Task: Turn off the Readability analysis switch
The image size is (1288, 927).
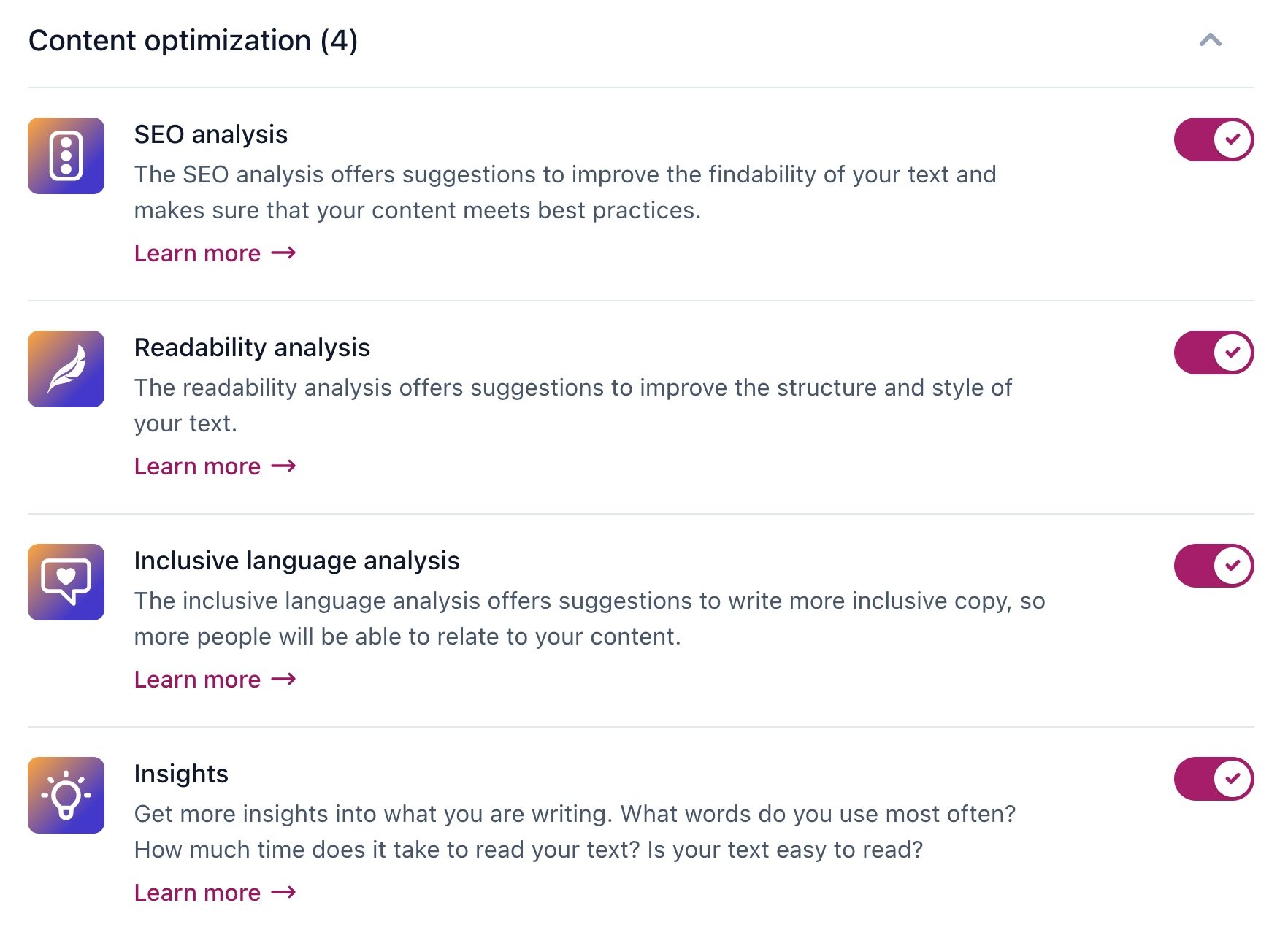Action: click(1213, 353)
